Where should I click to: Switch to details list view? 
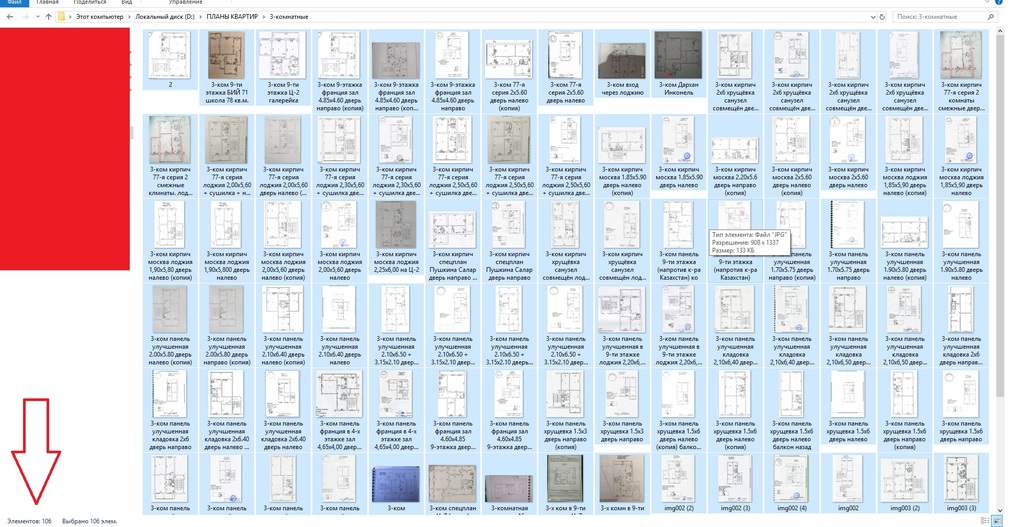coord(985,521)
